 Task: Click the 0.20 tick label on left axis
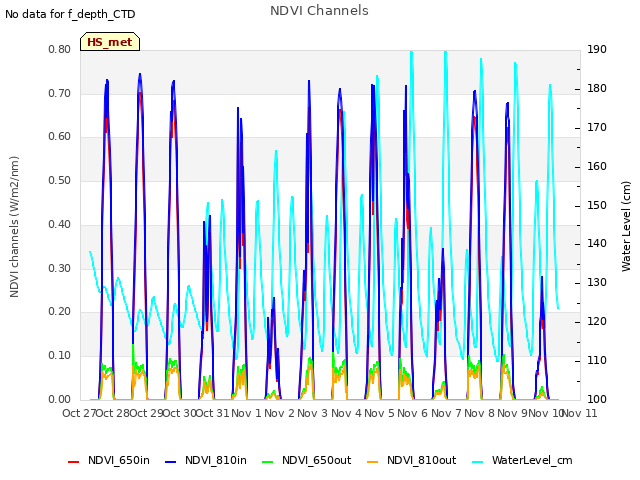coord(60,312)
